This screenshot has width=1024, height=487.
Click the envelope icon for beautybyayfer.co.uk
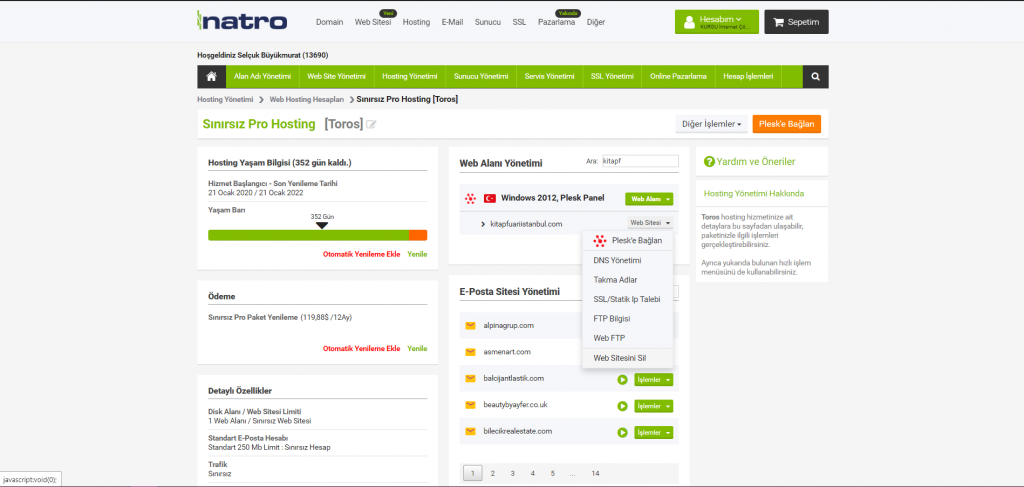click(470, 405)
